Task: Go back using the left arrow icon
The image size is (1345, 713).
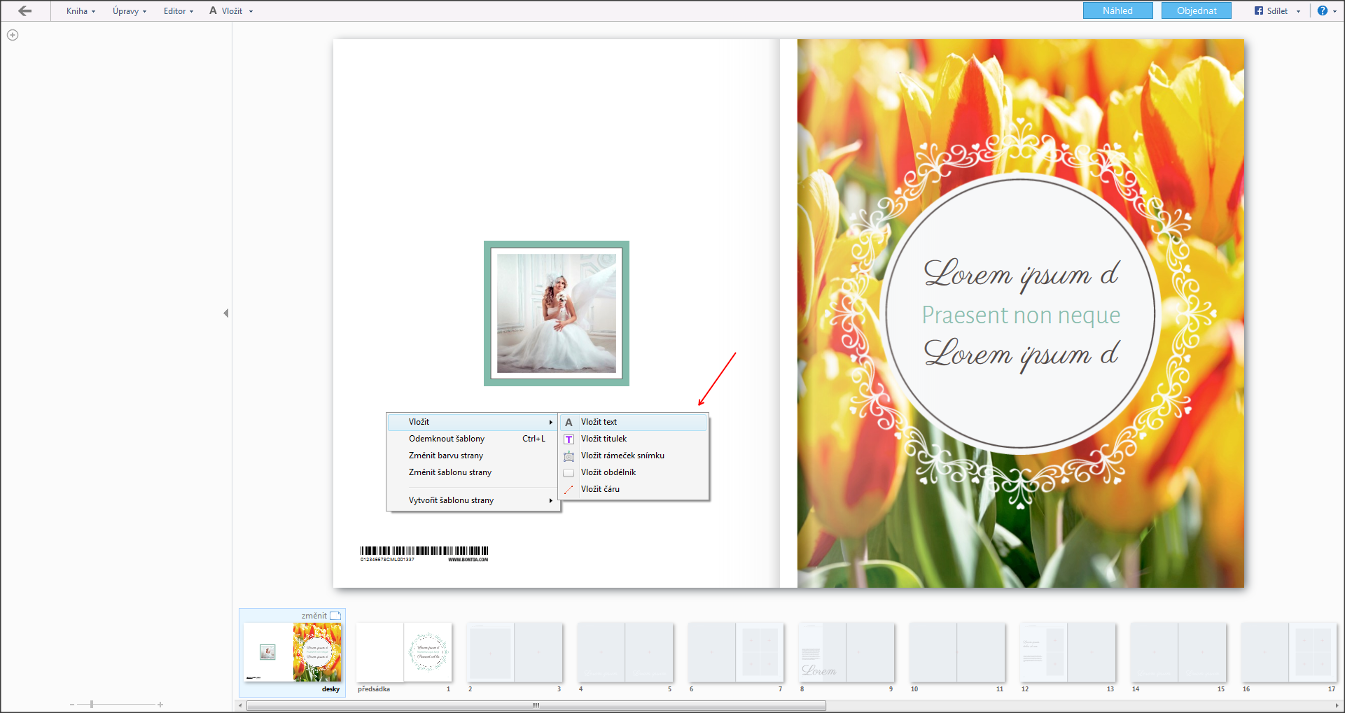Action: pos(25,10)
